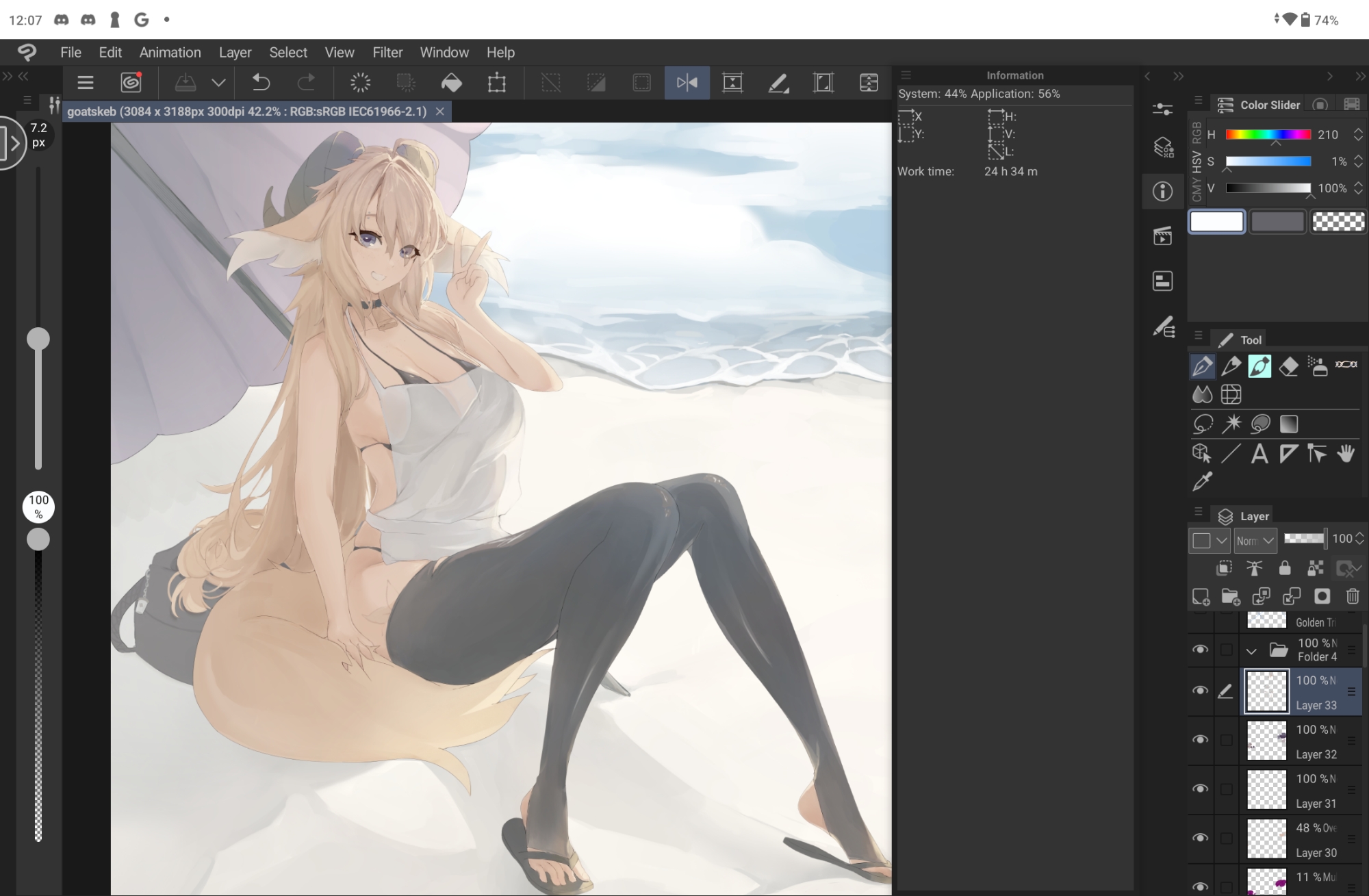1369x896 pixels.
Task: Select the Hand move tool
Action: [1346, 454]
